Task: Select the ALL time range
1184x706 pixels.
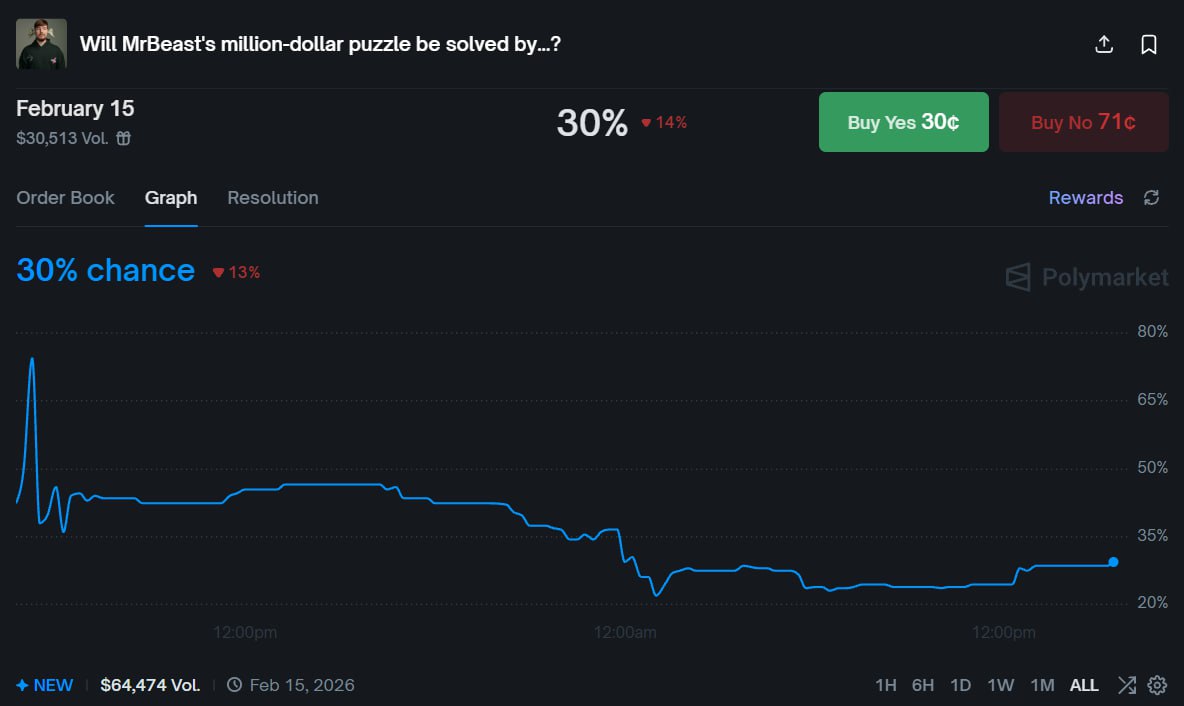Action: [1084, 685]
